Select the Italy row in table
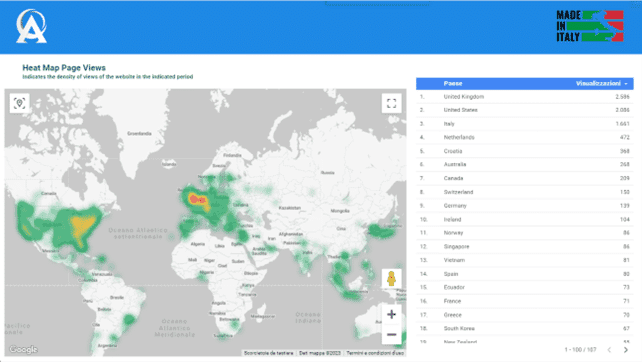The height and width of the screenshot is (362, 642). 525,124
